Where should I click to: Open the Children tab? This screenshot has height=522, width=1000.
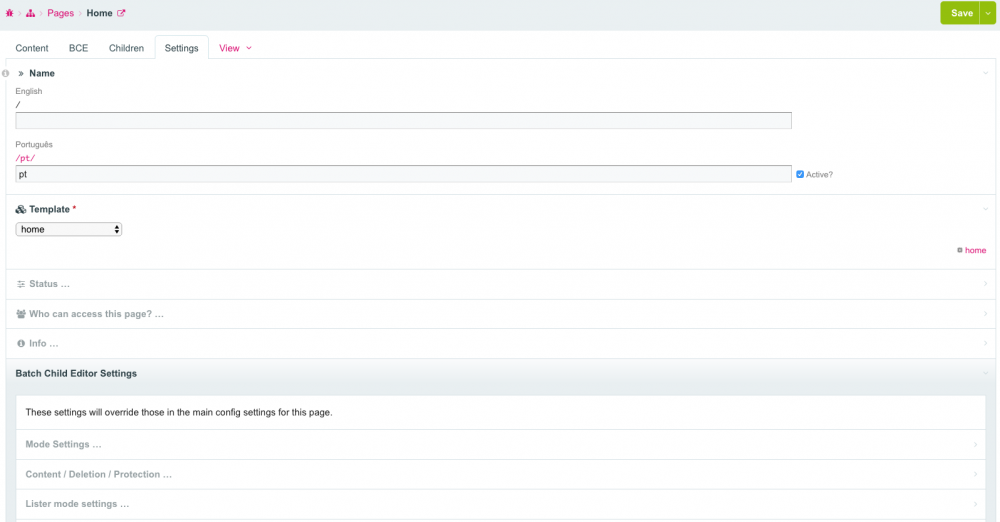pyautogui.click(x=126, y=48)
